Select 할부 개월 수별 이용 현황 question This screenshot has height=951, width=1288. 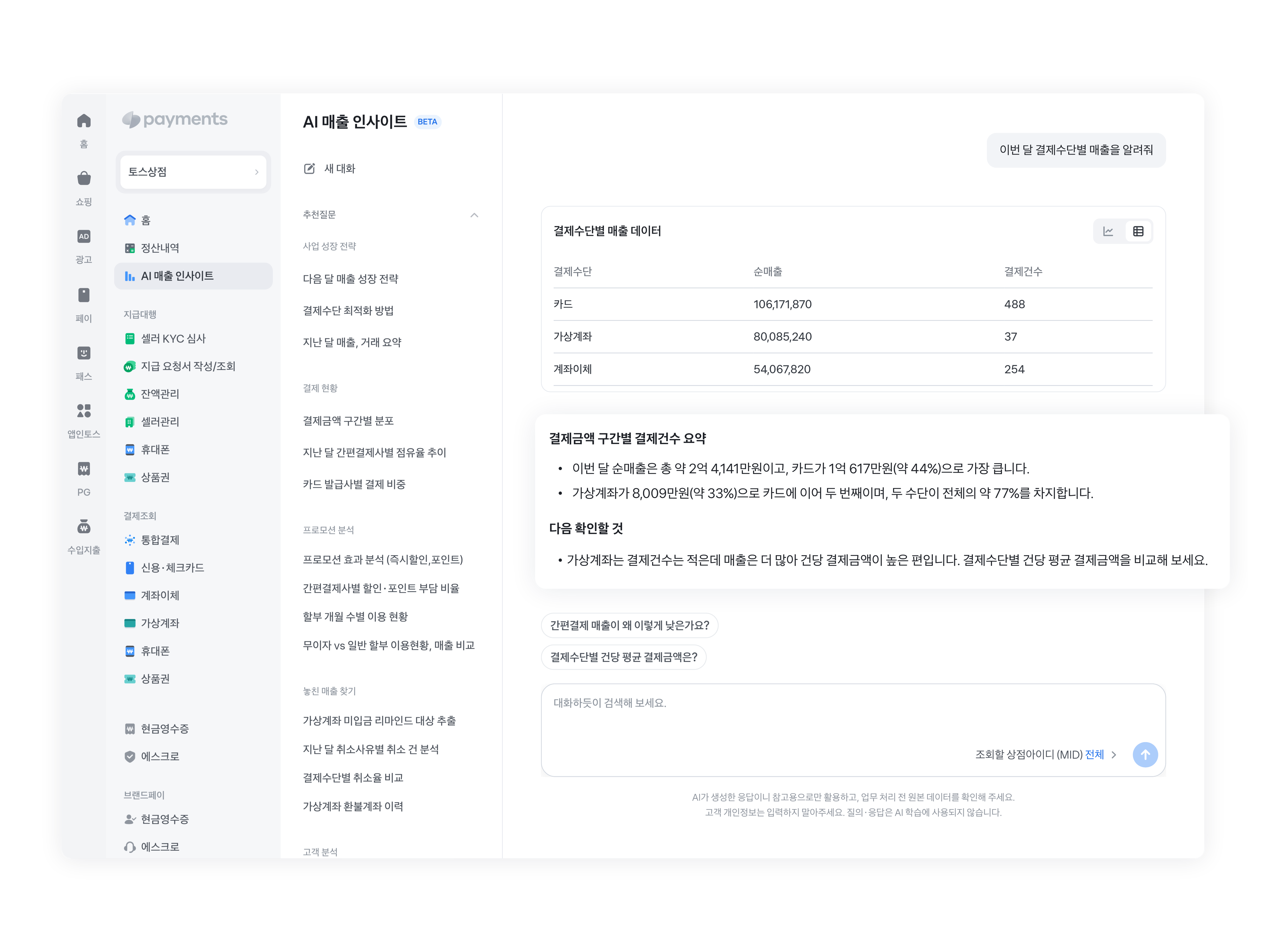coord(355,617)
